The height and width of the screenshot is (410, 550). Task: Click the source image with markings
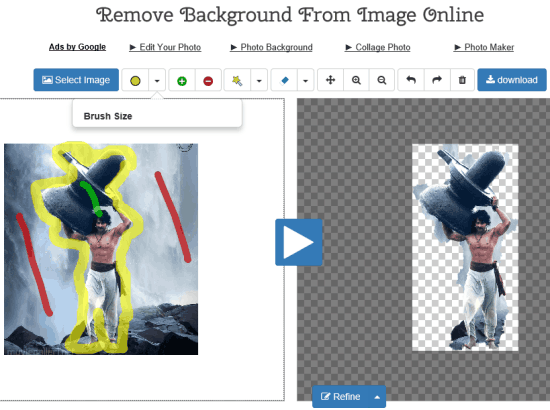[x=101, y=249]
